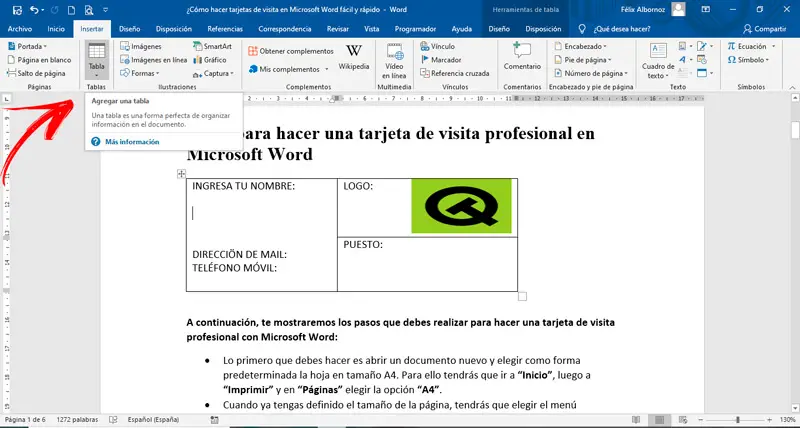Switch to the Revisar tab
The image size is (800, 428).
pos(338,29)
